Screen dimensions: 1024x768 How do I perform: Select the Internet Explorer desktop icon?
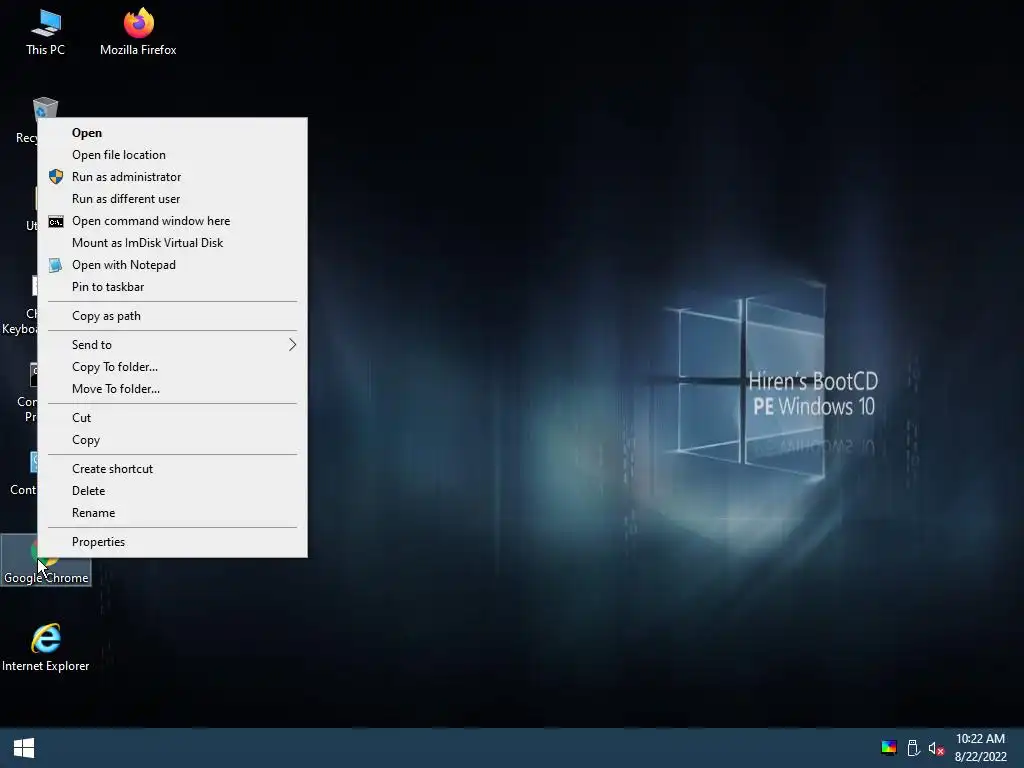pos(46,647)
